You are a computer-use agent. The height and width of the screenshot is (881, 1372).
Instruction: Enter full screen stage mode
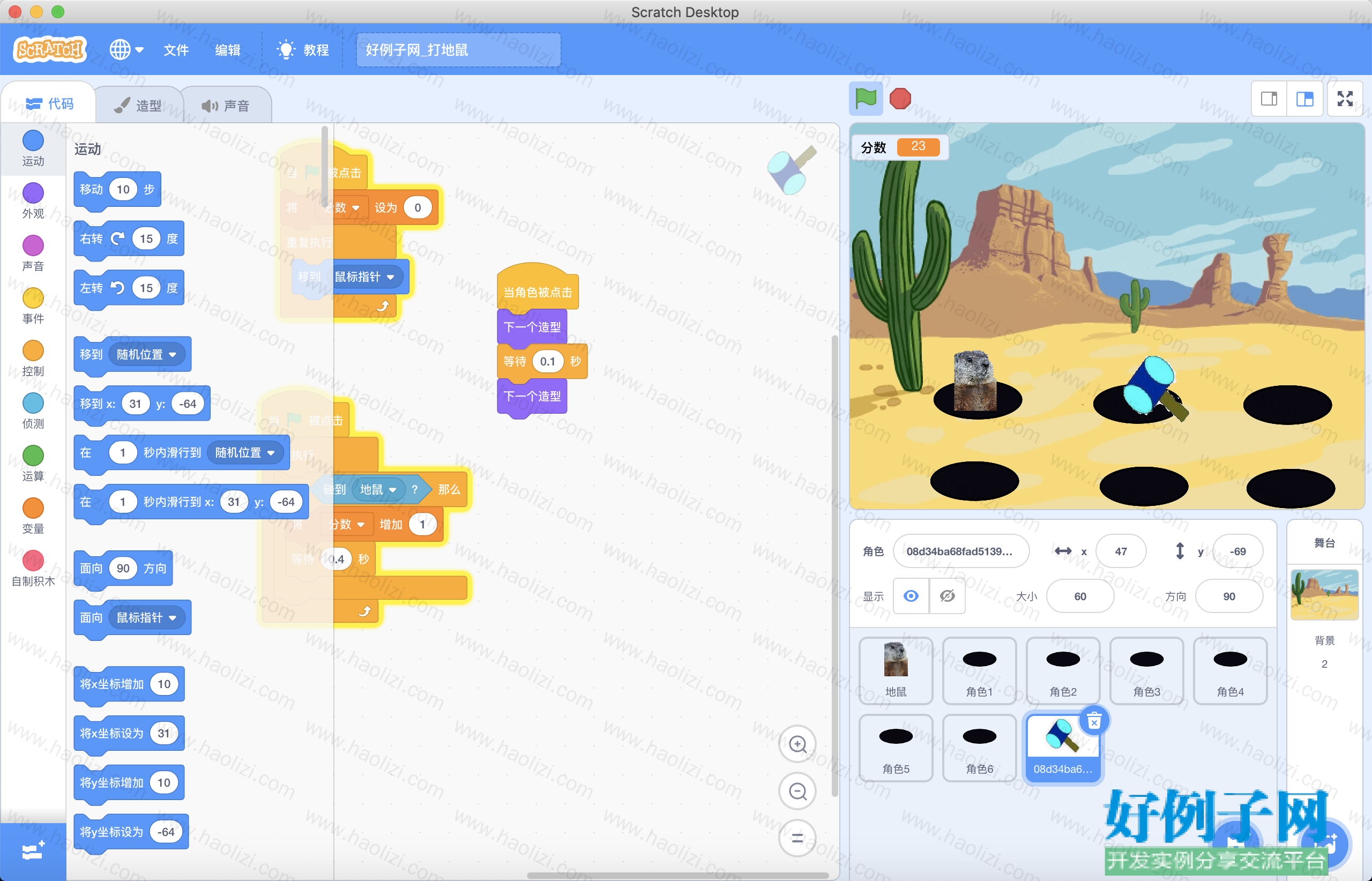pos(1345,99)
